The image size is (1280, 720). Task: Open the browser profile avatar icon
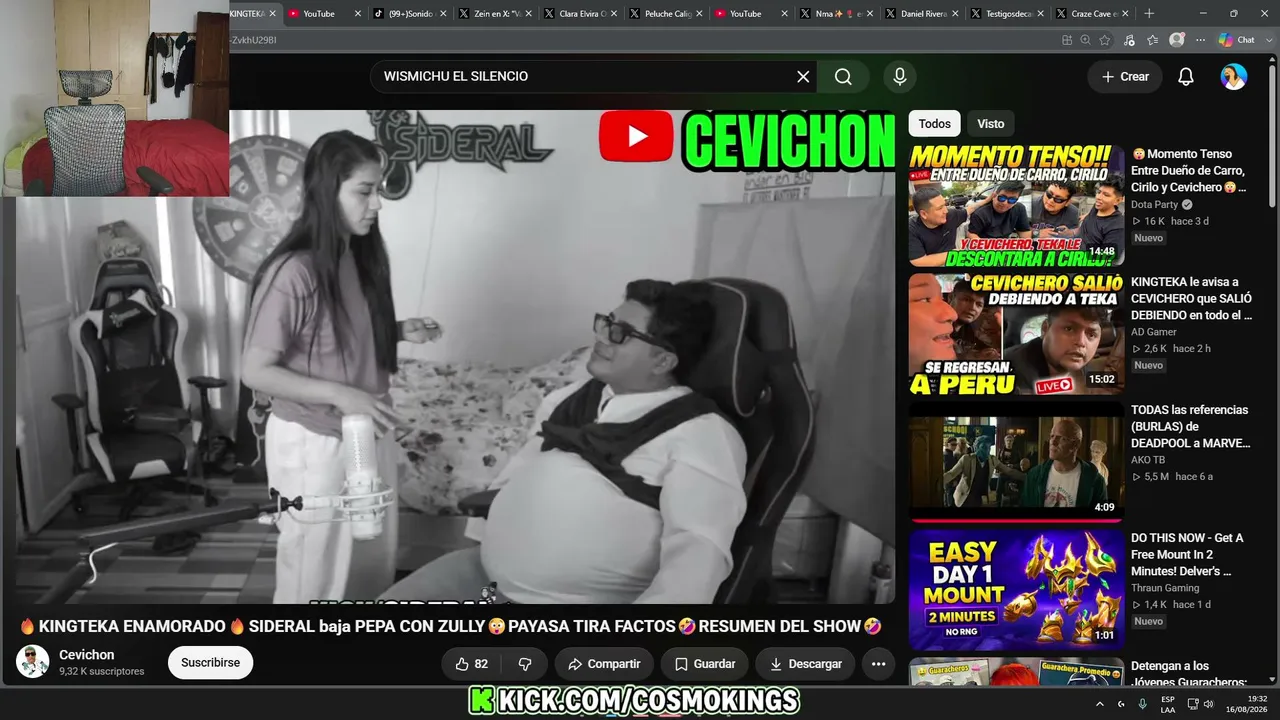pyautogui.click(x=1177, y=40)
